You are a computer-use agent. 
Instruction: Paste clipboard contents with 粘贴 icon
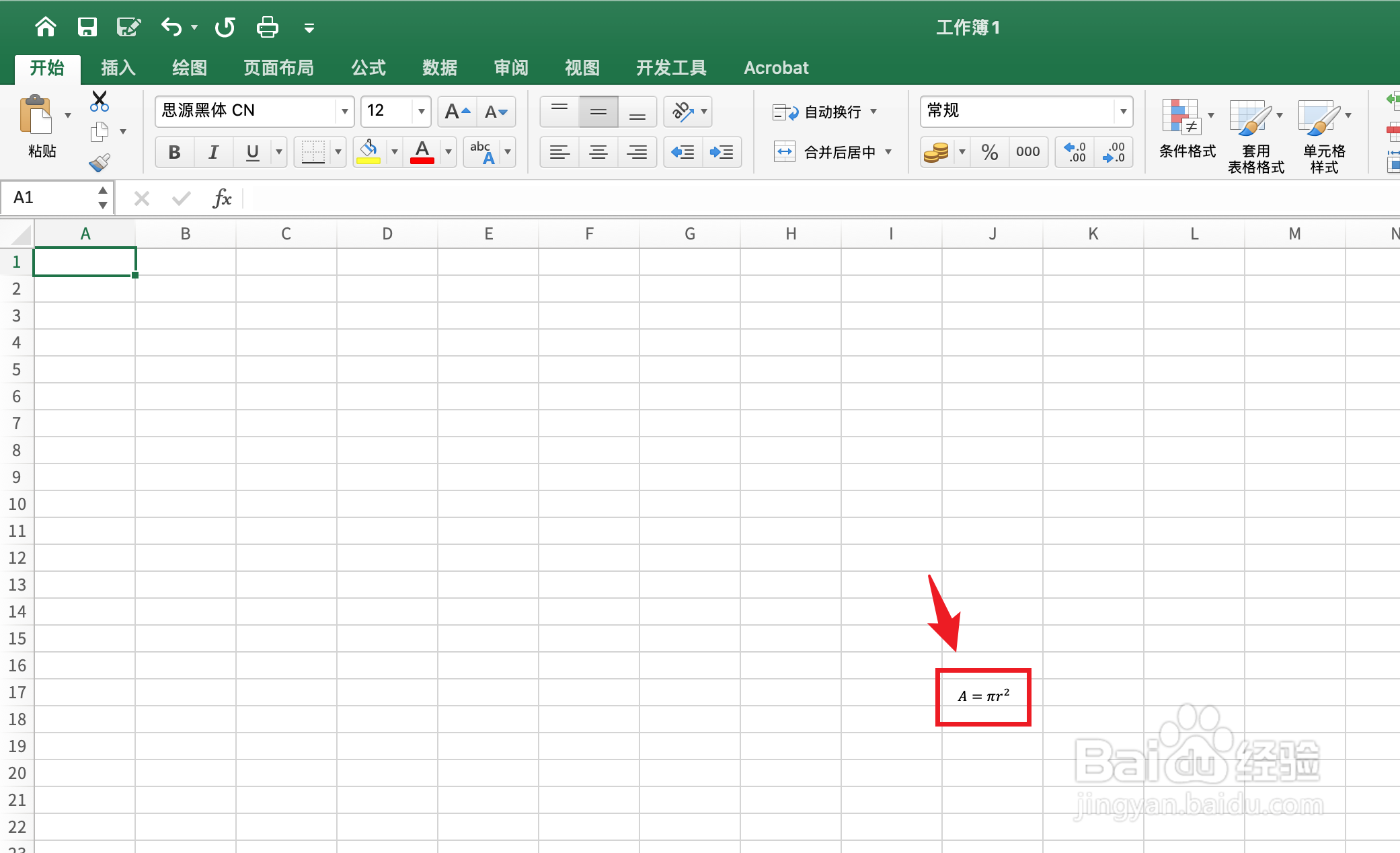coord(36,116)
